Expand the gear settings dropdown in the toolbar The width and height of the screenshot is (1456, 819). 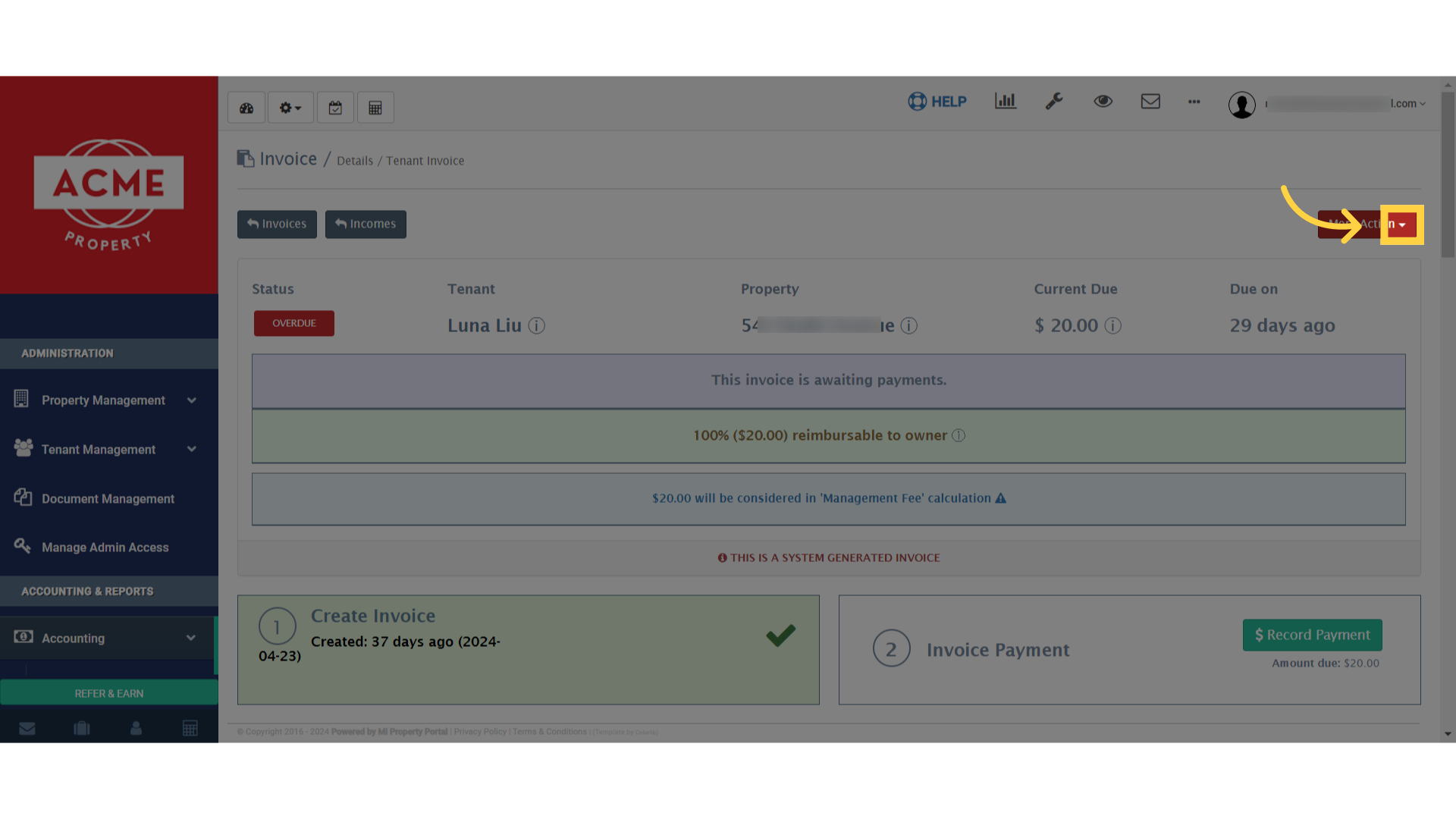pyautogui.click(x=290, y=107)
